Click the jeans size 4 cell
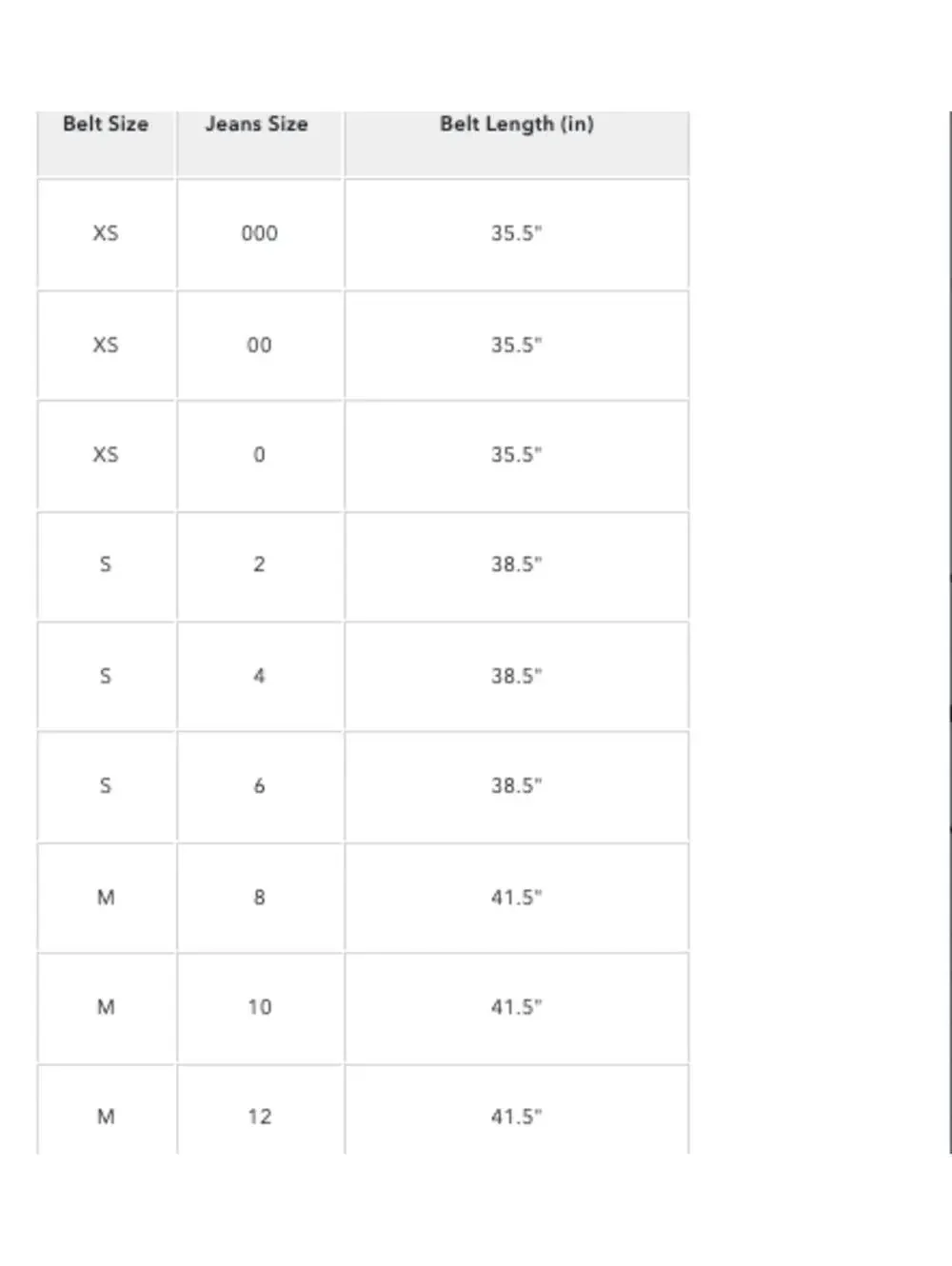952x1266 pixels. click(259, 676)
